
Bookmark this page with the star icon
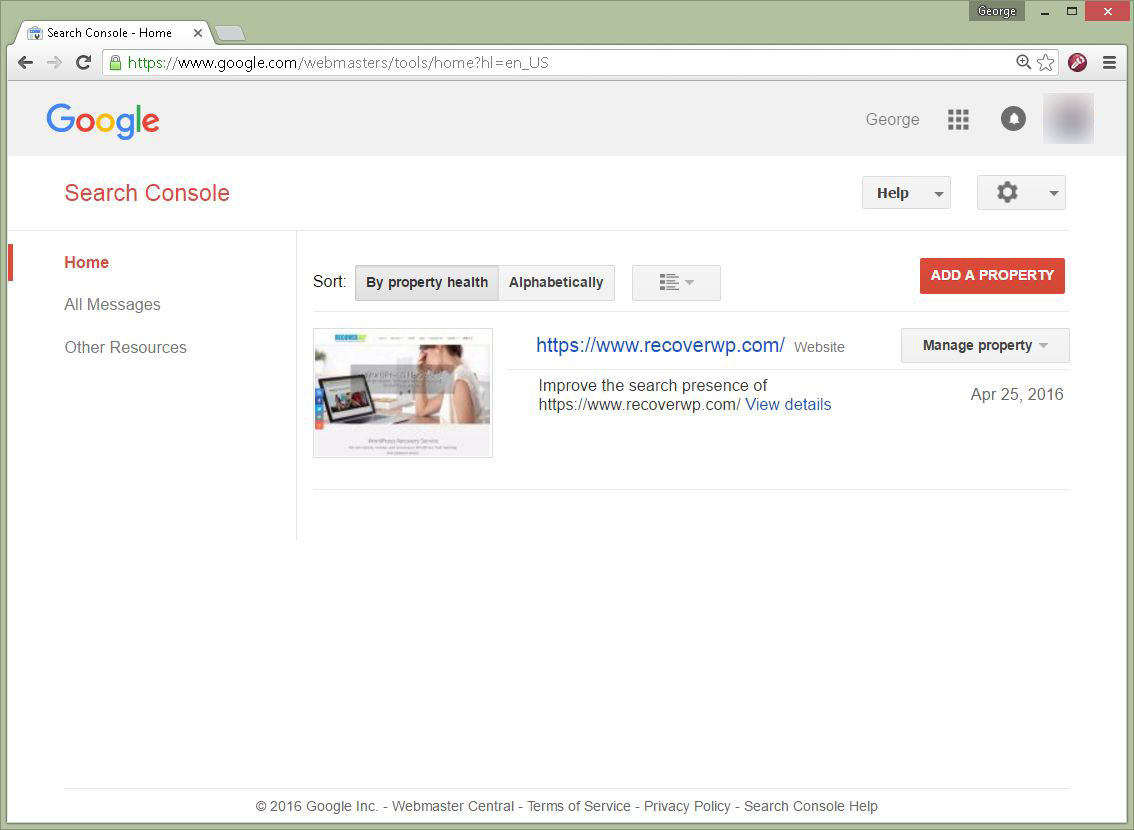1045,62
